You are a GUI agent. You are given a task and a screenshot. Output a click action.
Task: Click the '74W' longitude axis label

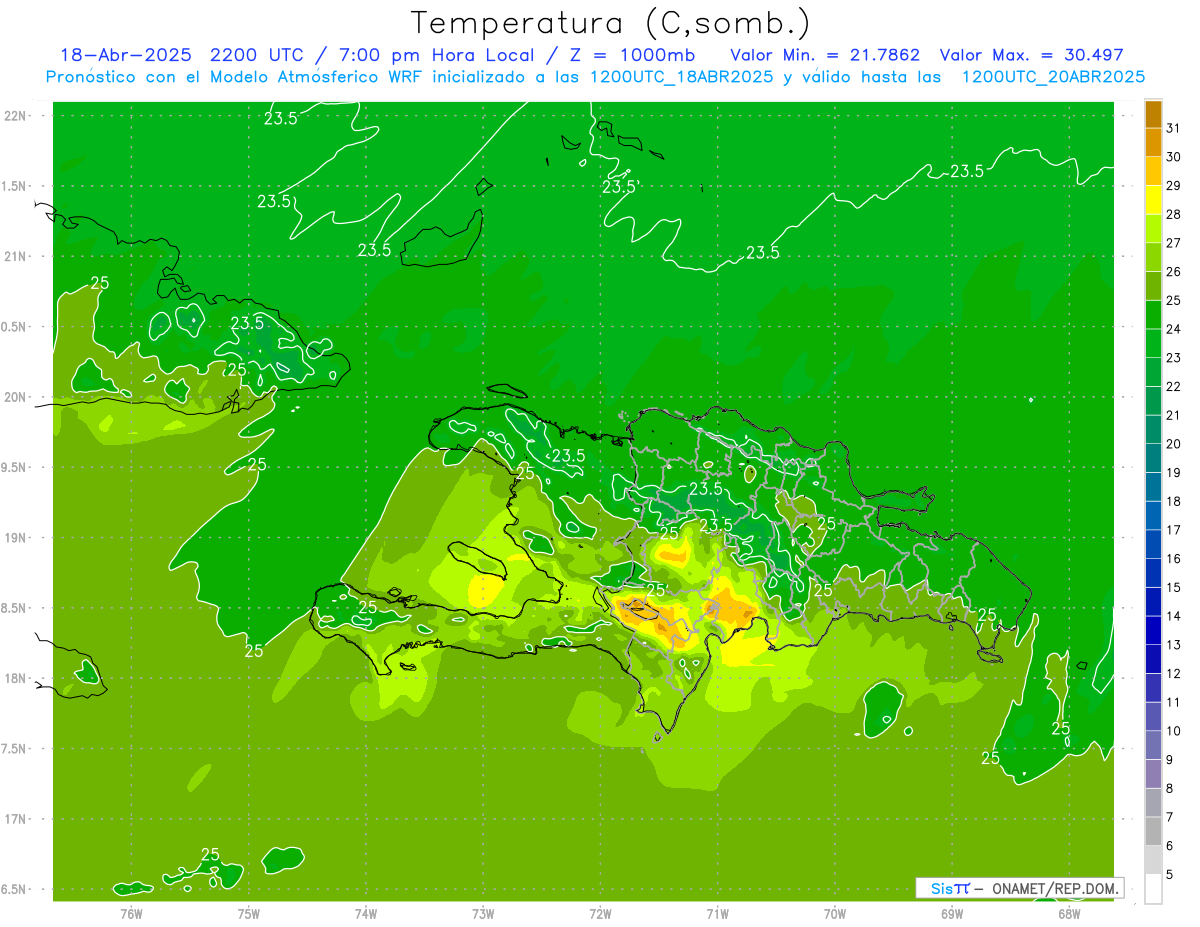coord(365,913)
